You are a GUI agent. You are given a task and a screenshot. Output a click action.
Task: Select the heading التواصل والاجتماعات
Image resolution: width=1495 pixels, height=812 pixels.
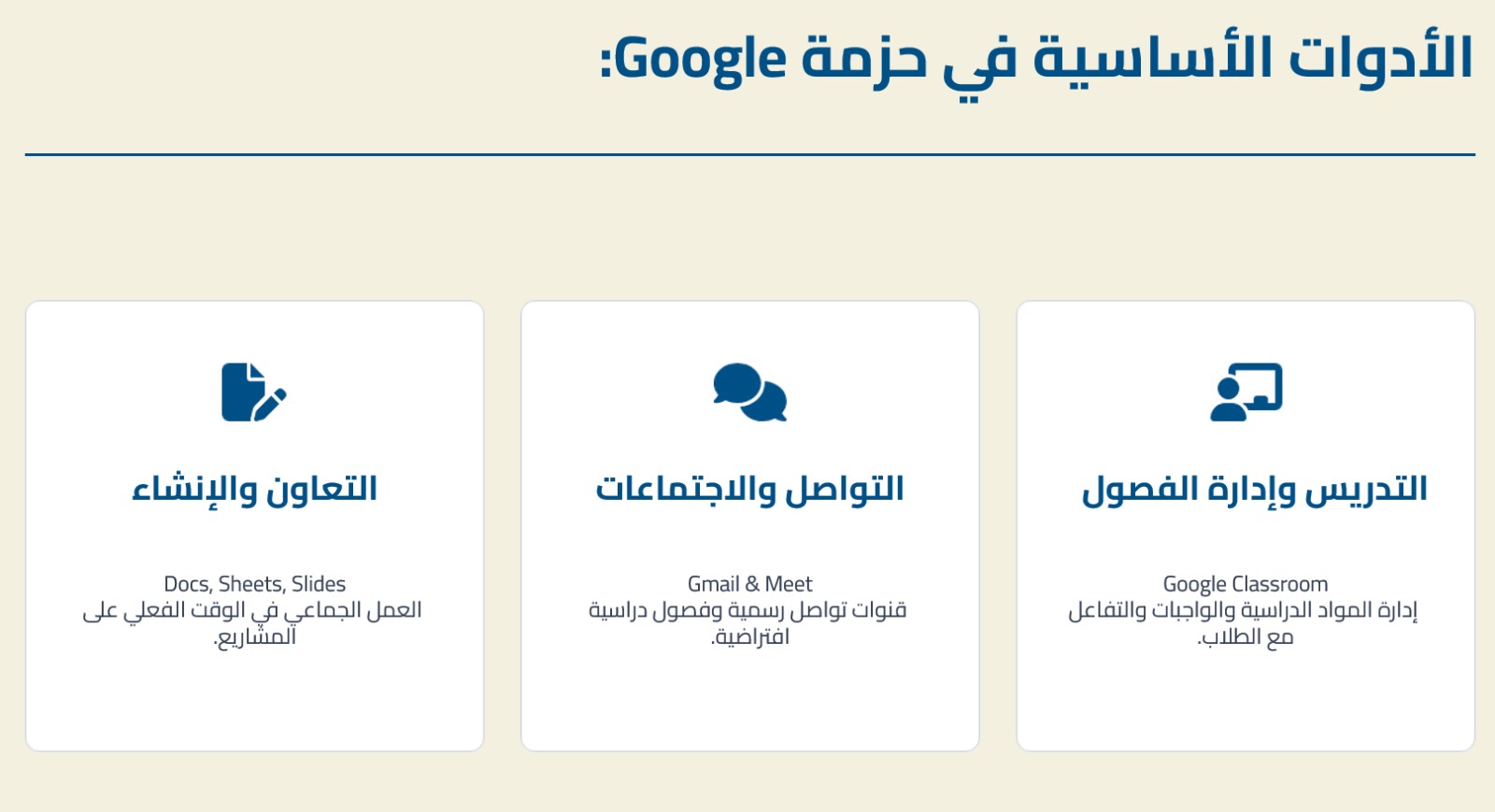pos(749,489)
